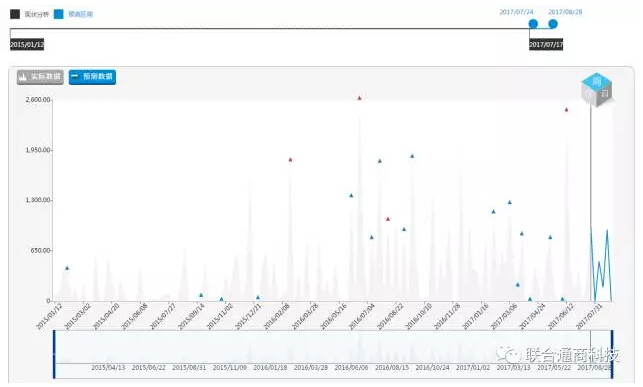This screenshot has width=643, height=387.
Task: Click the blue 预测数据 forecast data button
Action: [92, 77]
